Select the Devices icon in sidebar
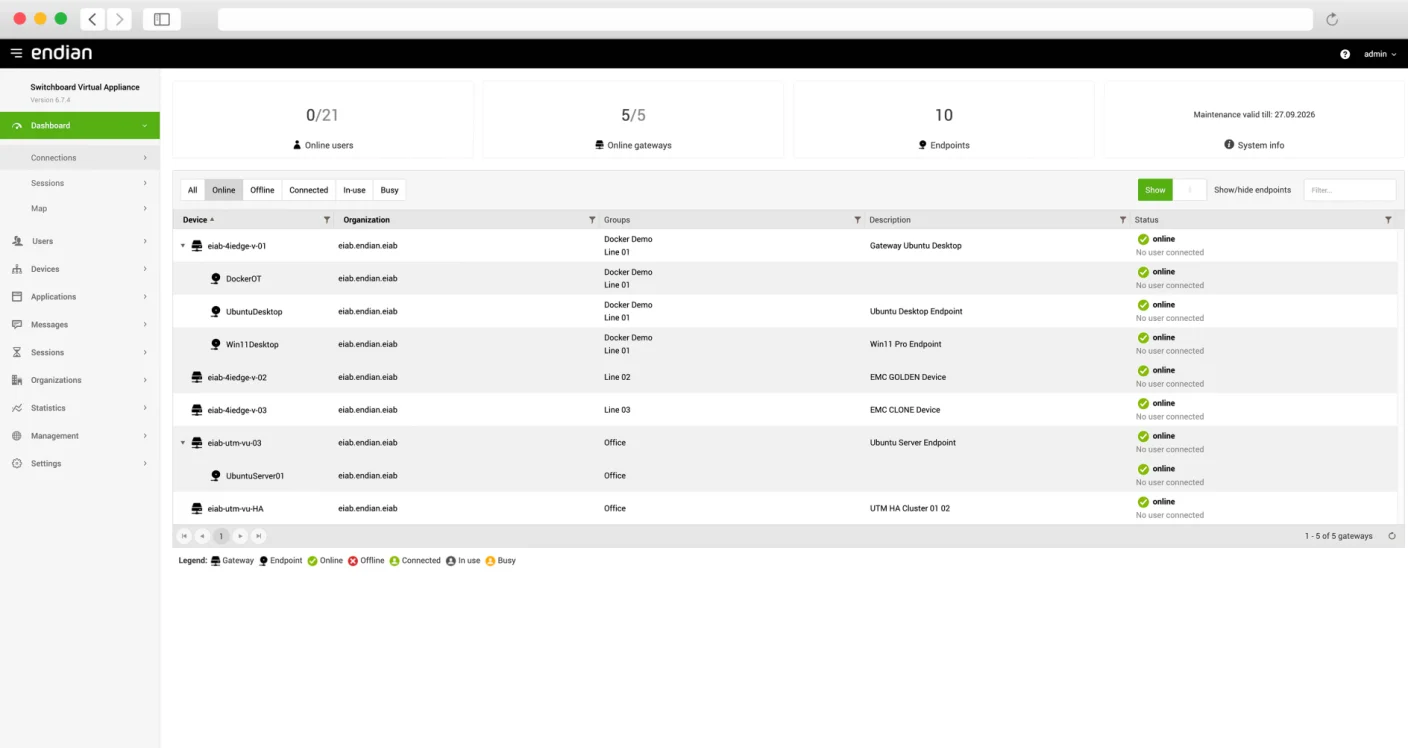This screenshot has width=1408, height=748. (x=17, y=268)
